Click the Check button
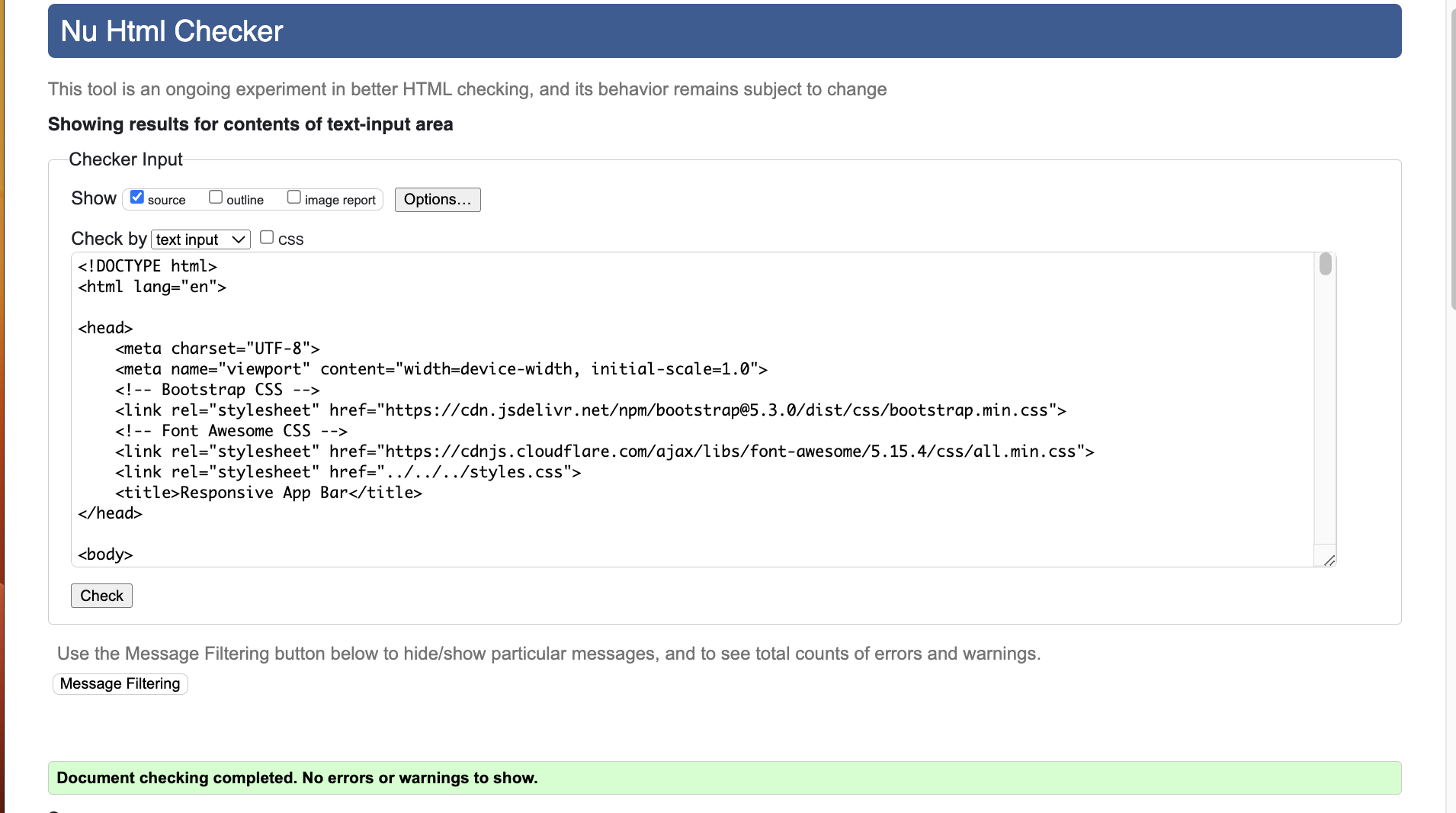The width and height of the screenshot is (1456, 813). [x=101, y=596]
